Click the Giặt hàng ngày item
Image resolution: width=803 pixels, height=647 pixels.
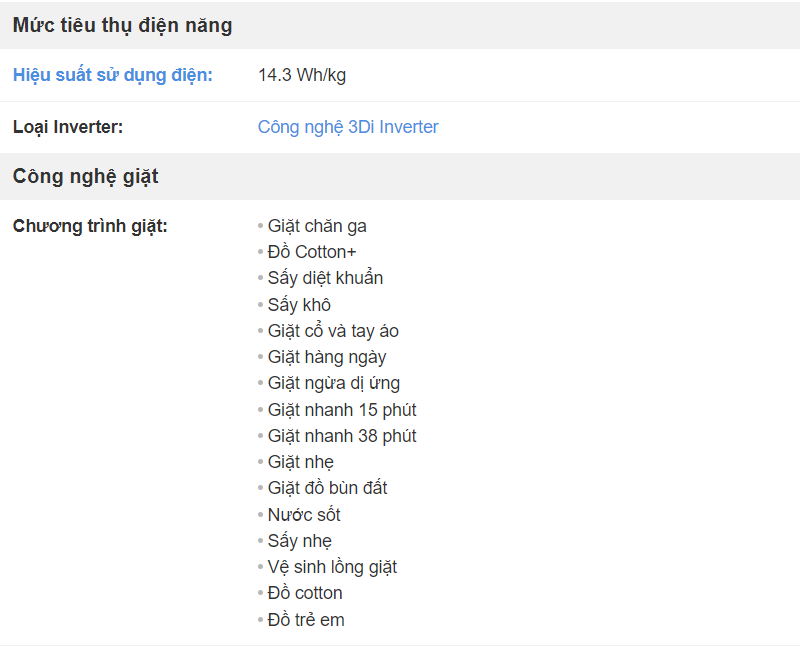pos(327,357)
